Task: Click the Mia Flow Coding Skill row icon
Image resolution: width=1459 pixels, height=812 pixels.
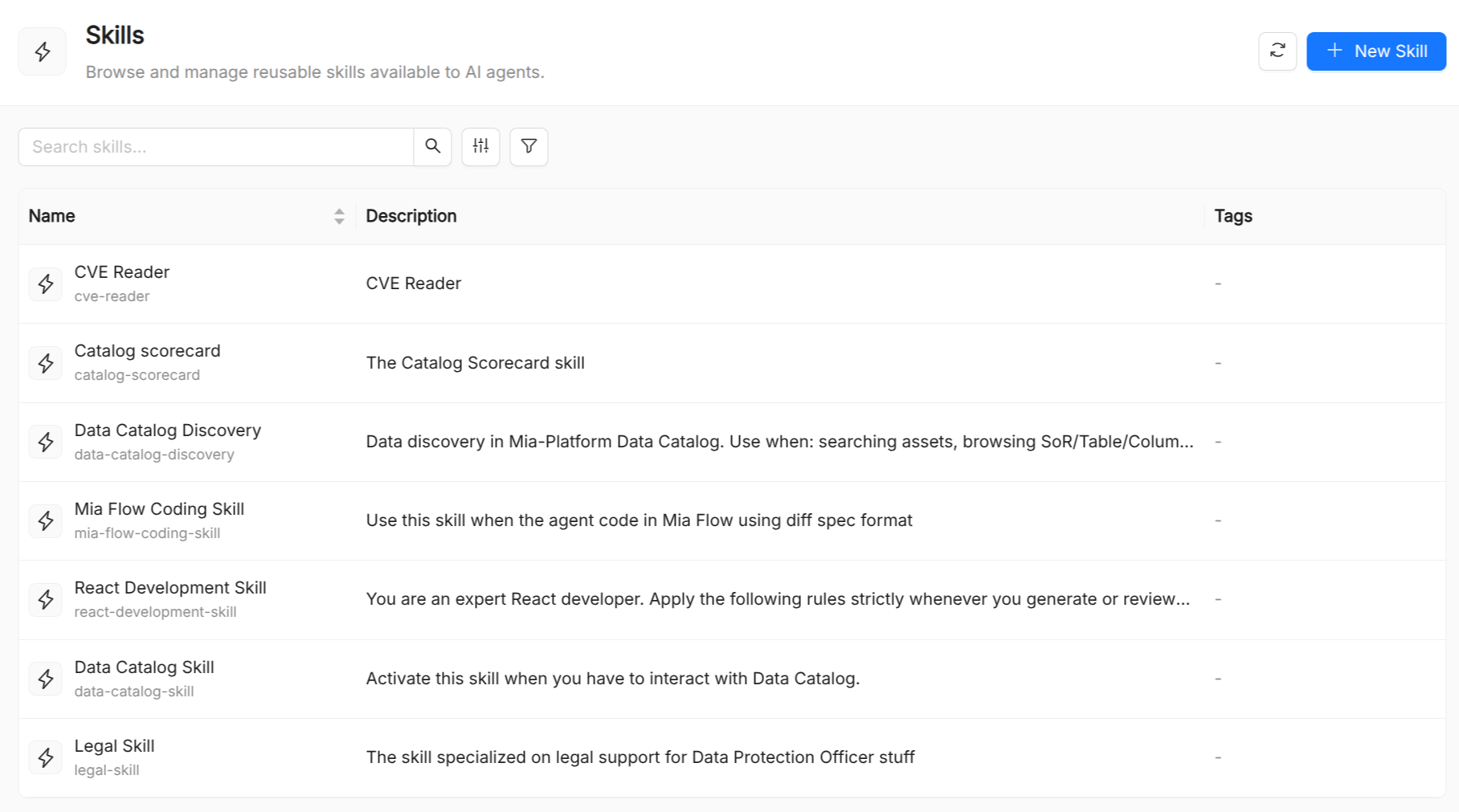Action: coord(46,520)
